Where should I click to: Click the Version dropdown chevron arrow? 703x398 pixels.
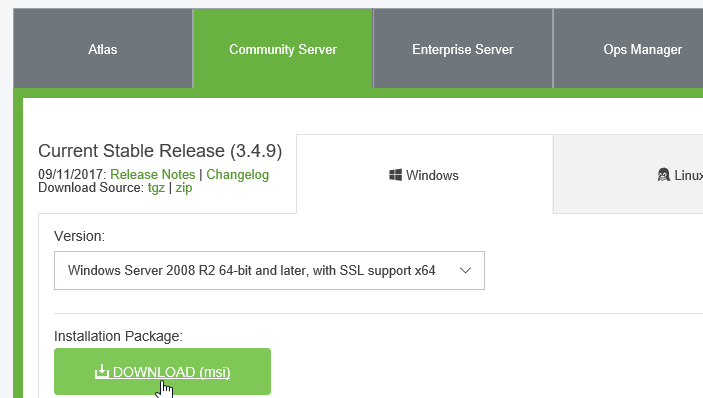465,270
